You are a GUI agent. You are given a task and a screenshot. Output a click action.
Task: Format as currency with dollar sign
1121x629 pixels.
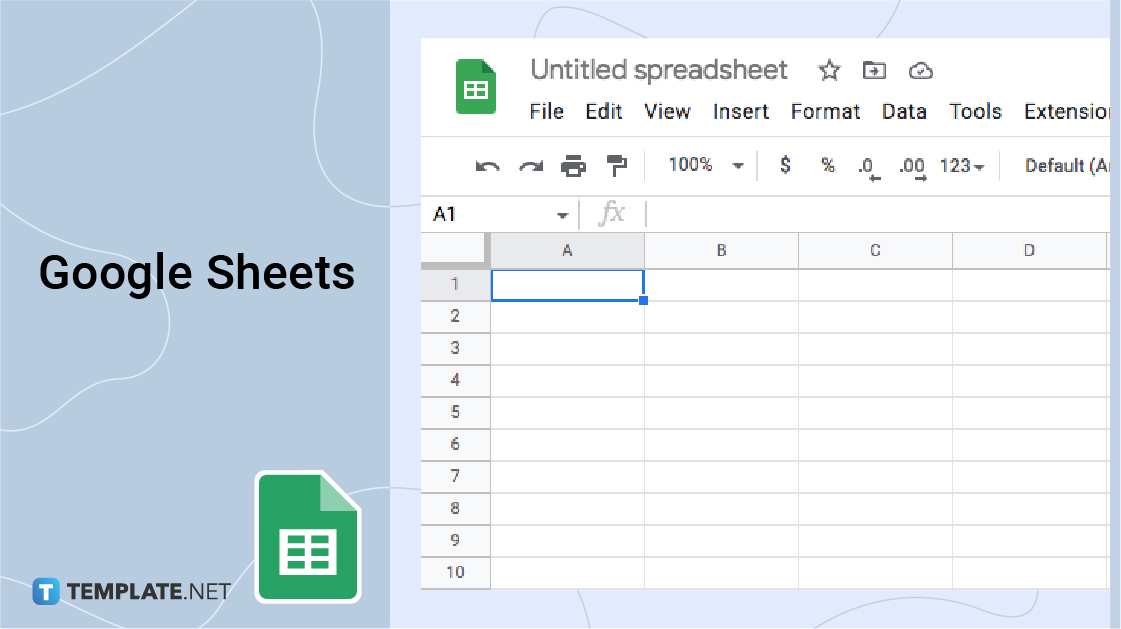pos(785,165)
